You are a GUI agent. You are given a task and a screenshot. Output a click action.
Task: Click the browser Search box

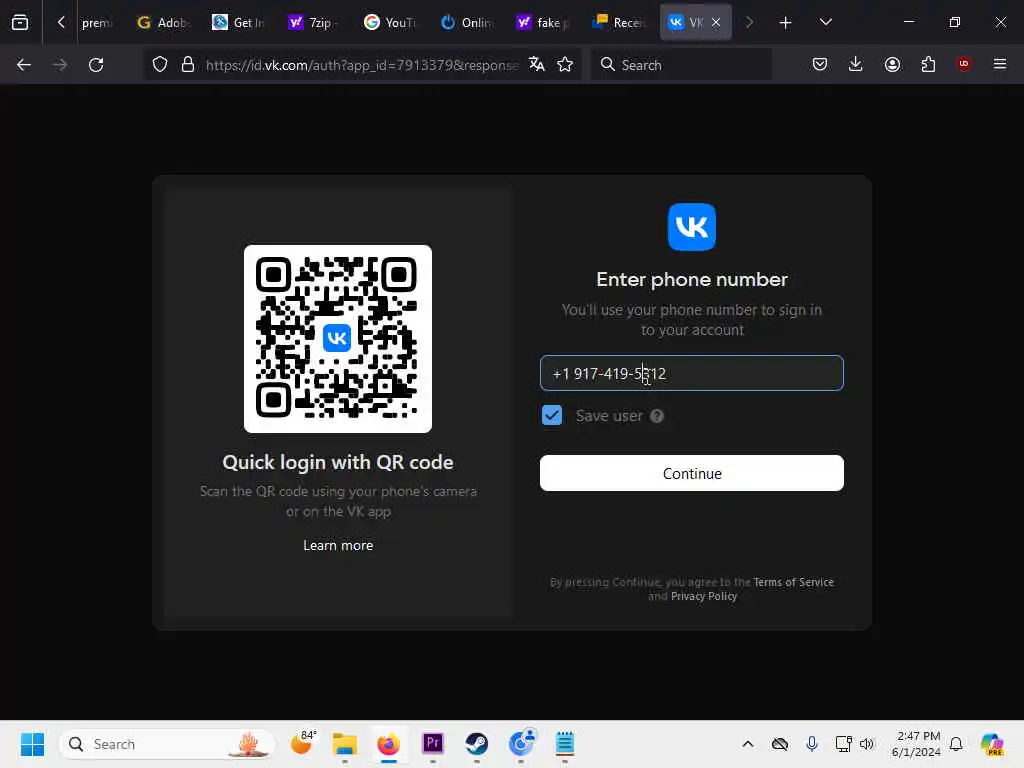[681, 65]
